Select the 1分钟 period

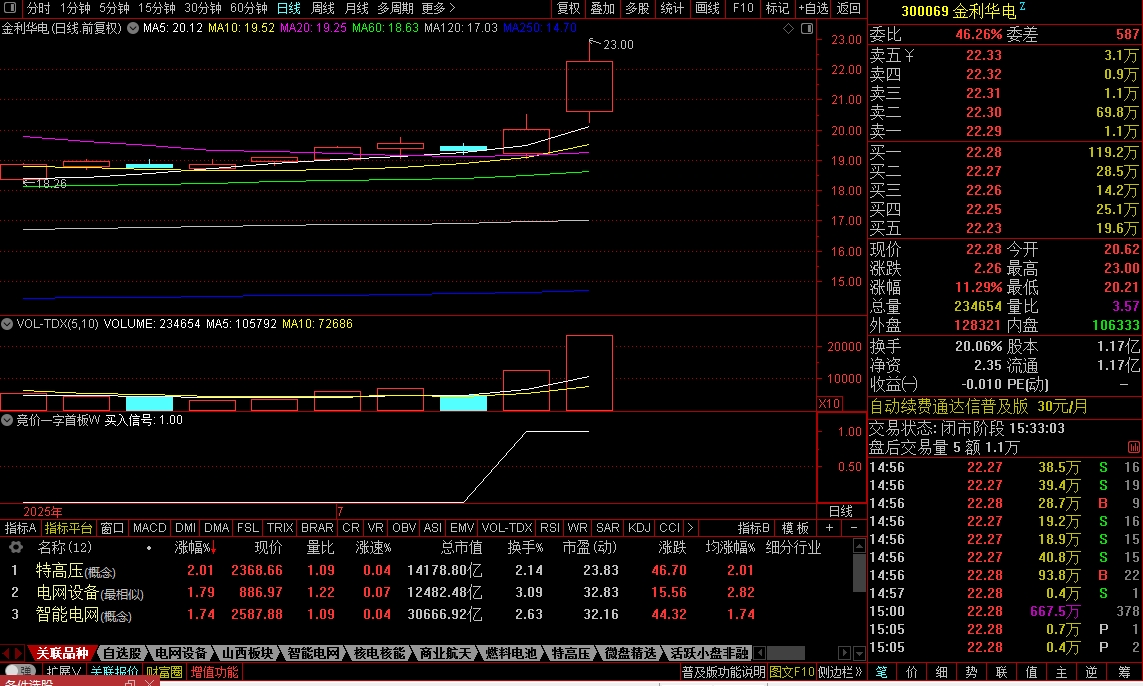pos(75,8)
